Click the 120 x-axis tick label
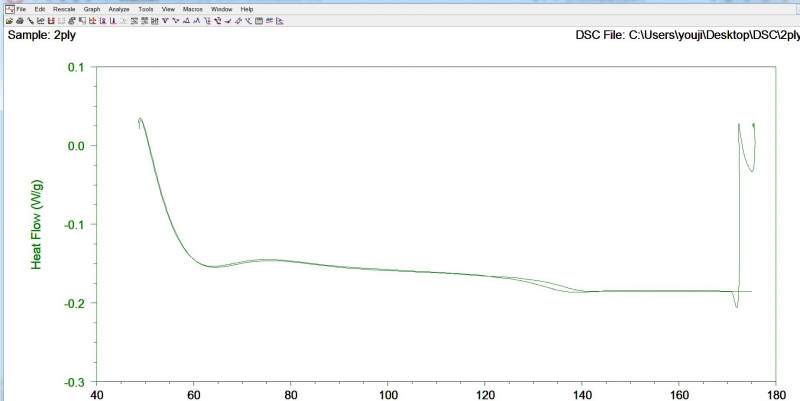 click(485, 395)
